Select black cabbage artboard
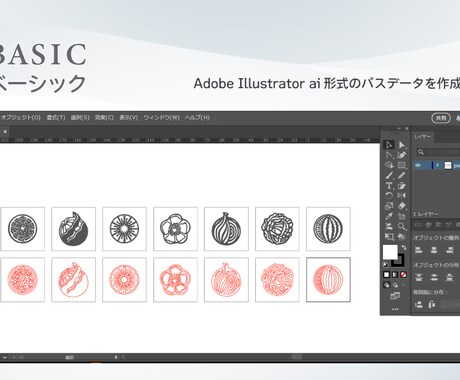The height and width of the screenshot is (380, 460). coord(277,229)
